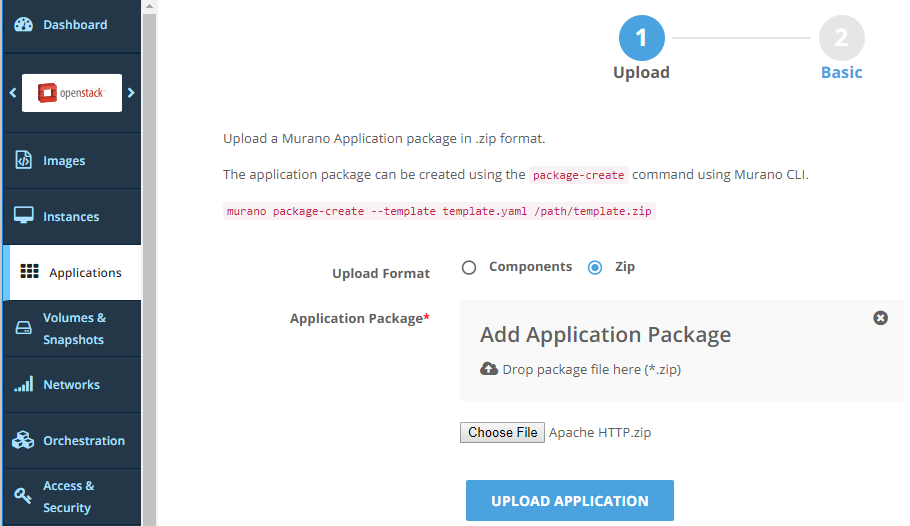This screenshot has height=526, width=910.
Task: Click the Volumes drive icon
Action: coord(24,328)
